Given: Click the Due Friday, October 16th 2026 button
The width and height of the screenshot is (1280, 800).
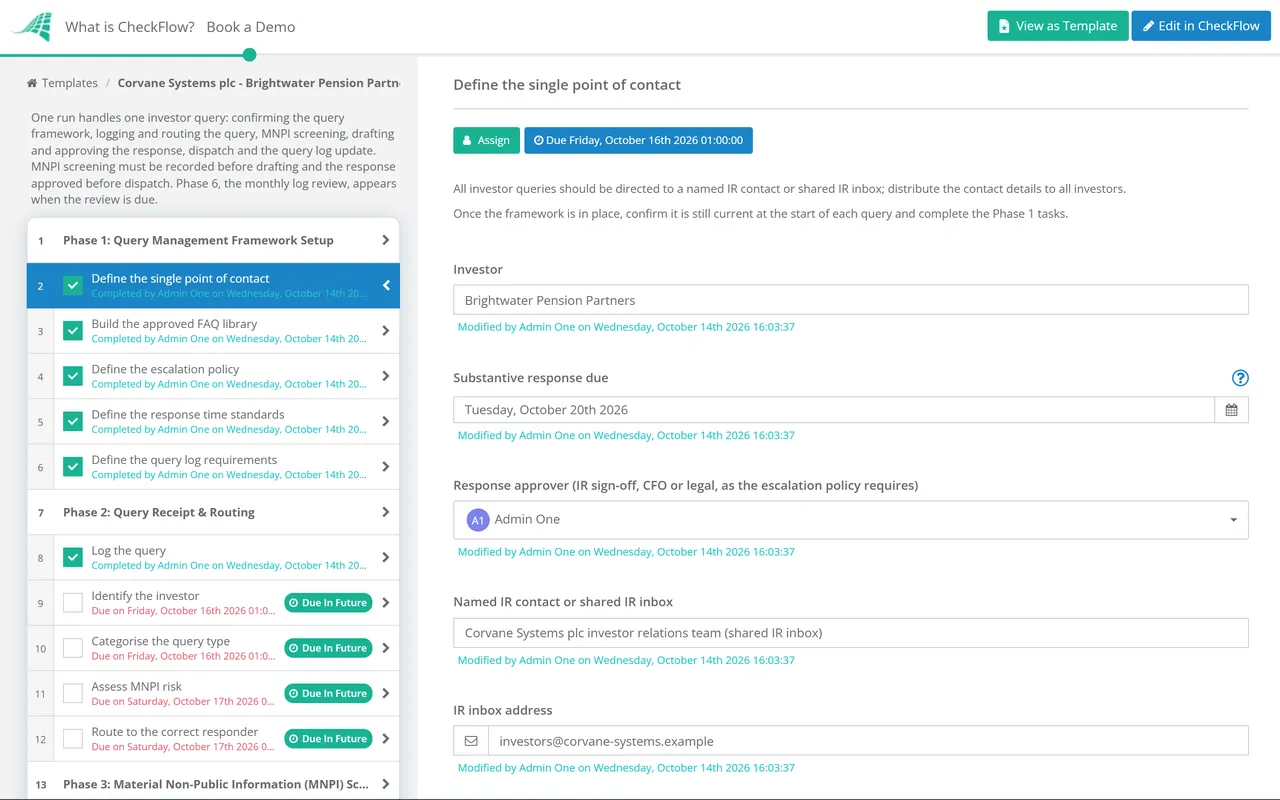Looking at the screenshot, I should click(x=638, y=140).
